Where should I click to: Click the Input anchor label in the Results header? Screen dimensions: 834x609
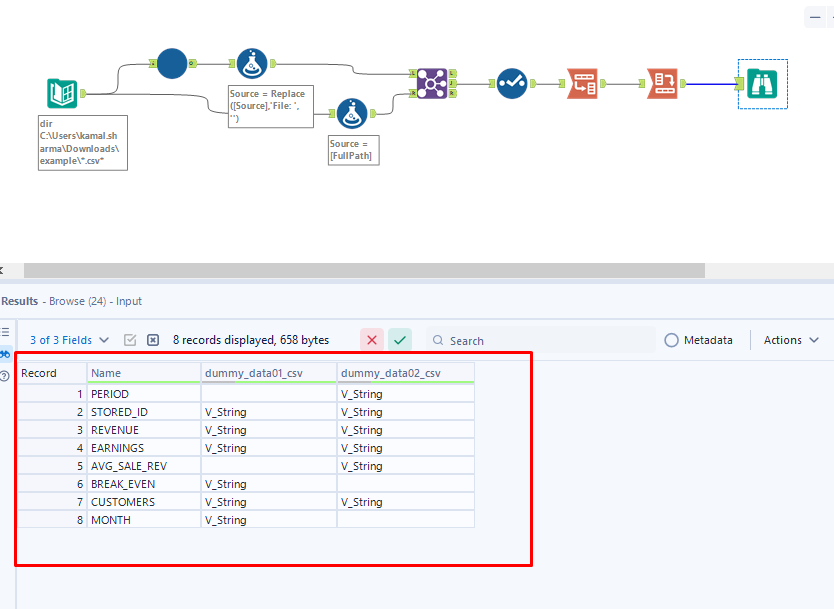pyautogui.click(x=130, y=301)
